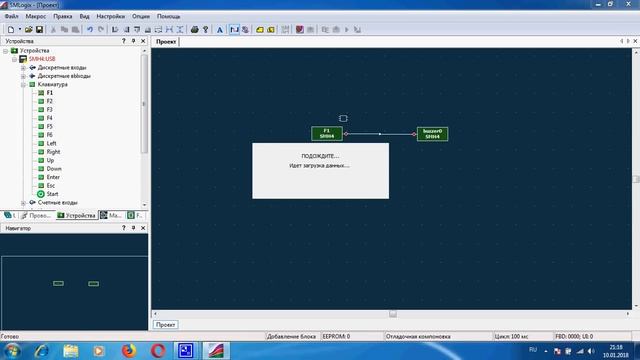
Task: Select the F4 key in tree
Action: click(x=49, y=118)
